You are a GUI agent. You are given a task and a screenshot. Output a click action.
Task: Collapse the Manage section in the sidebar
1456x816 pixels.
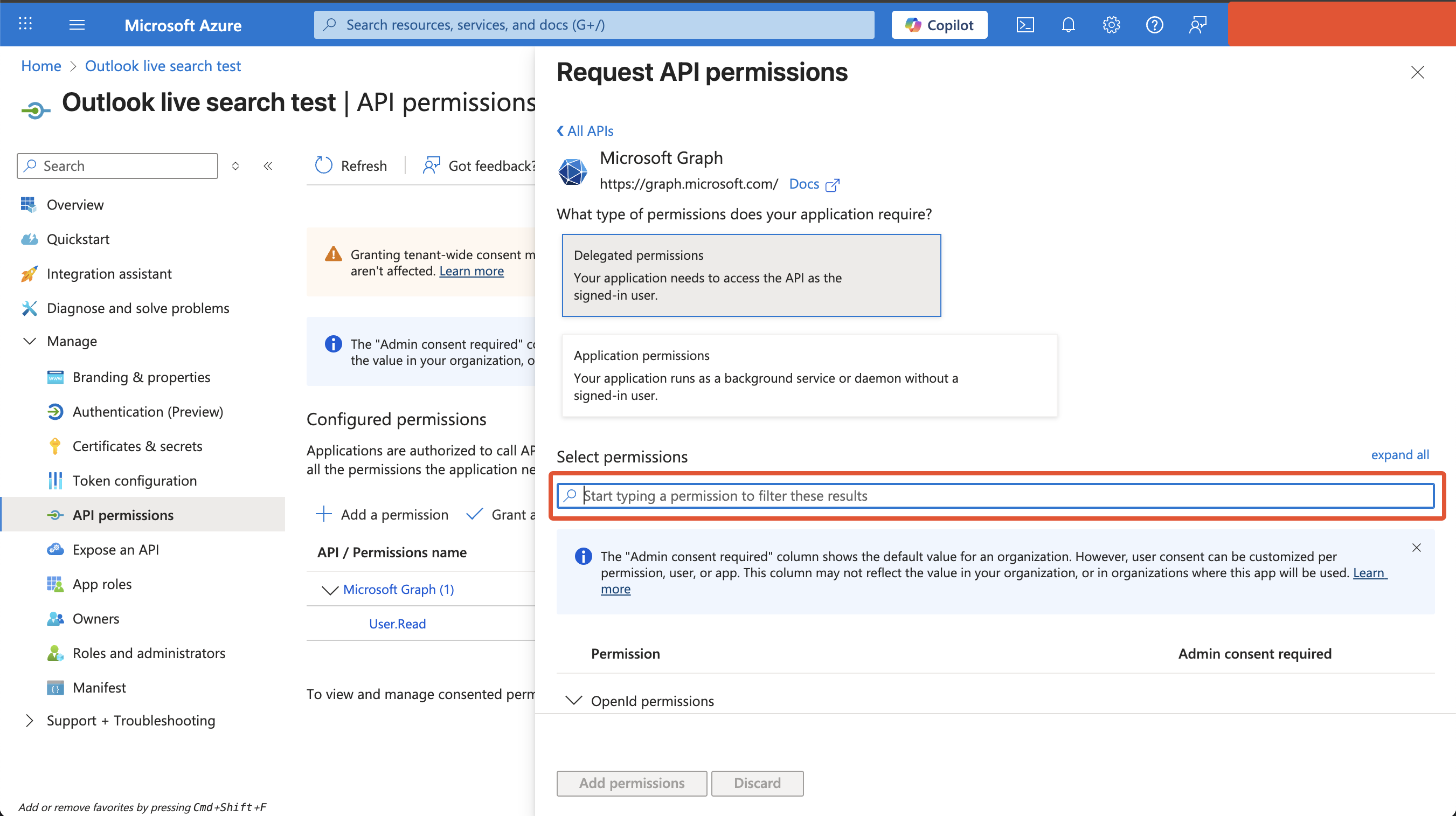tap(30, 341)
